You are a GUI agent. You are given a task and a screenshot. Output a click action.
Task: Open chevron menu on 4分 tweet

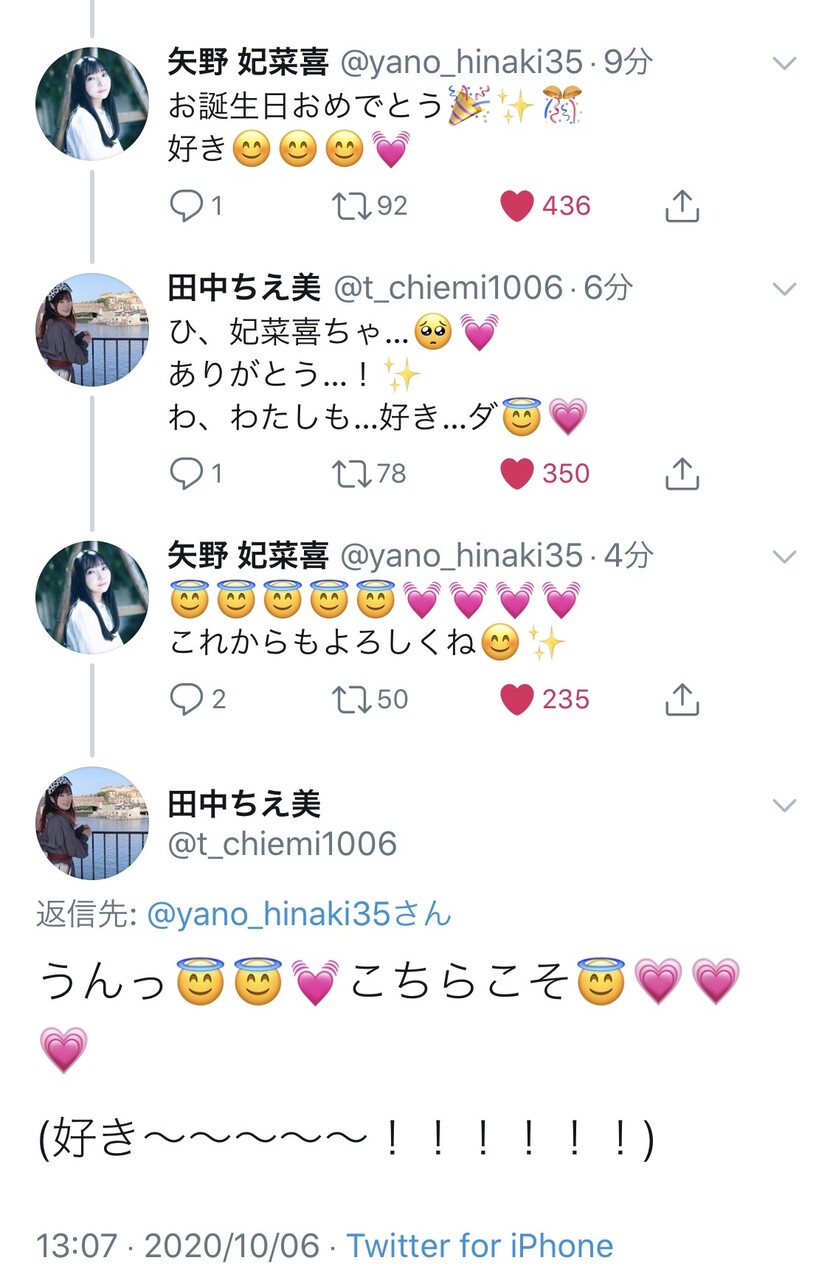(x=785, y=556)
